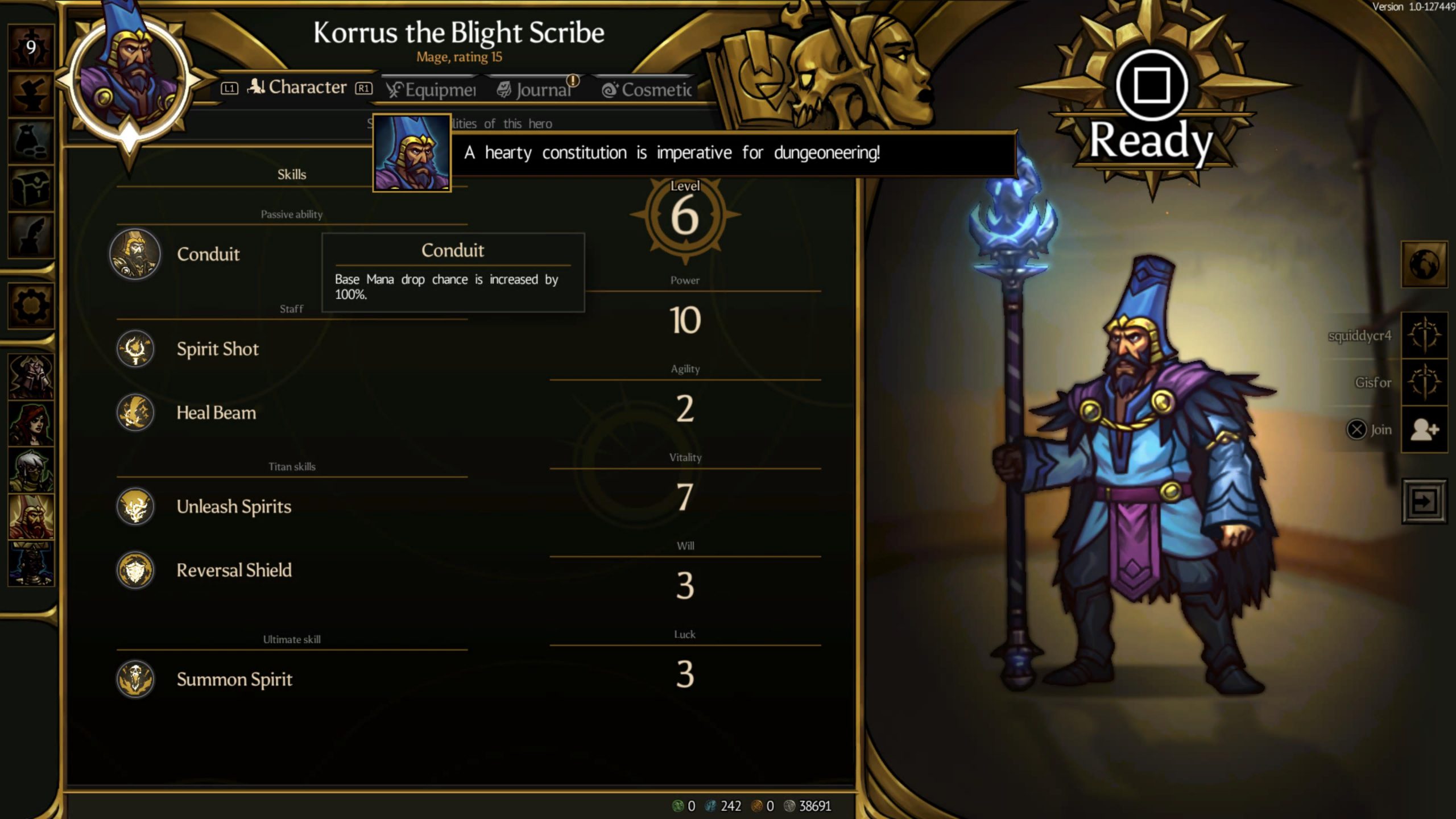Select the Conduit passive ability icon
1456x819 pixels.
tap(135, 254)
